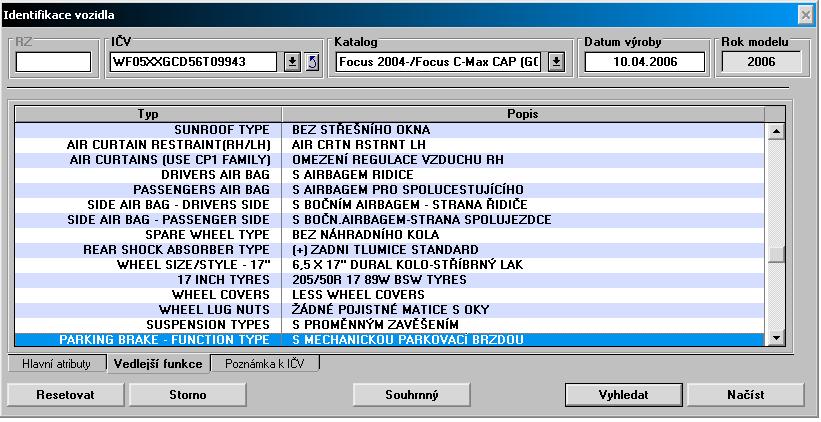The width and height of the screenshot is (821, 422).
Task: Click the scrollbar up arrow in the list
Action: (776, 131)
